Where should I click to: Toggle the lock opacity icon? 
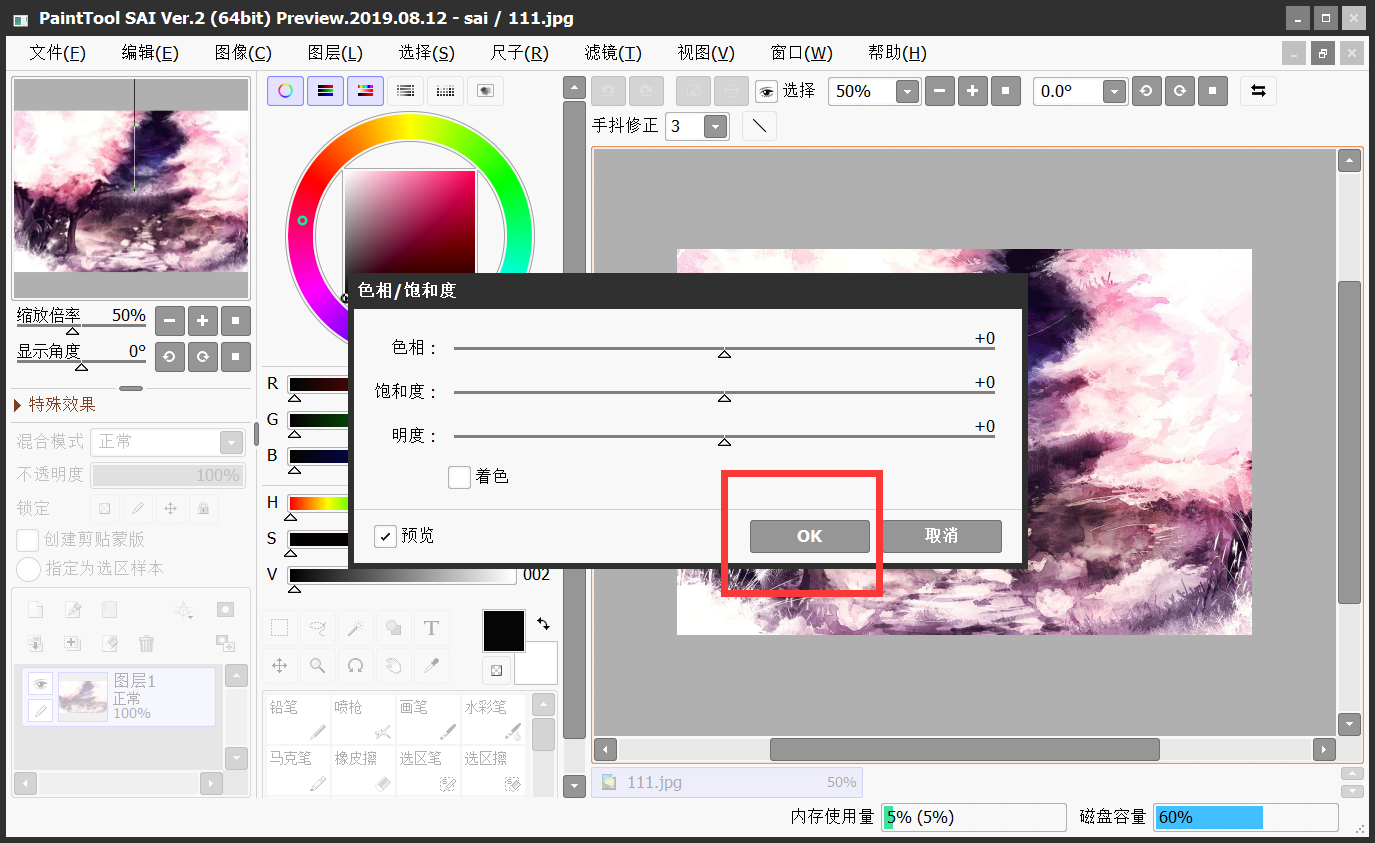click(x=104, y=508)
